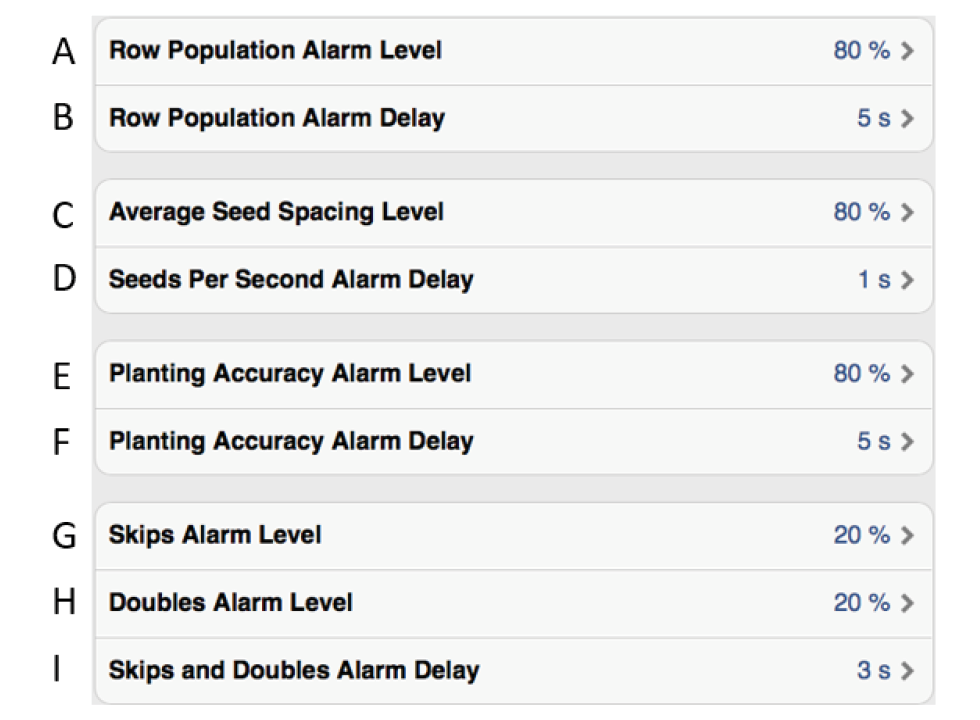Viewport: 980px width, 720px height.
Task: Open Skips Alarm Level setting
Action: tap(215, 535)
